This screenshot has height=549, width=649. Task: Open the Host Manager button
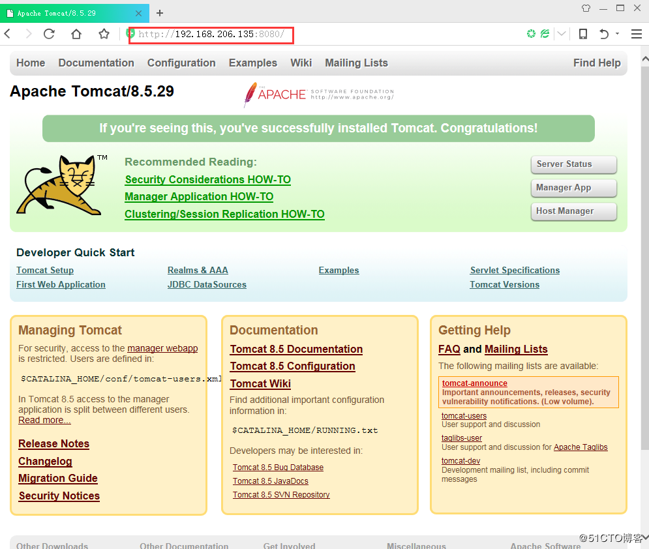click(574, 212)
